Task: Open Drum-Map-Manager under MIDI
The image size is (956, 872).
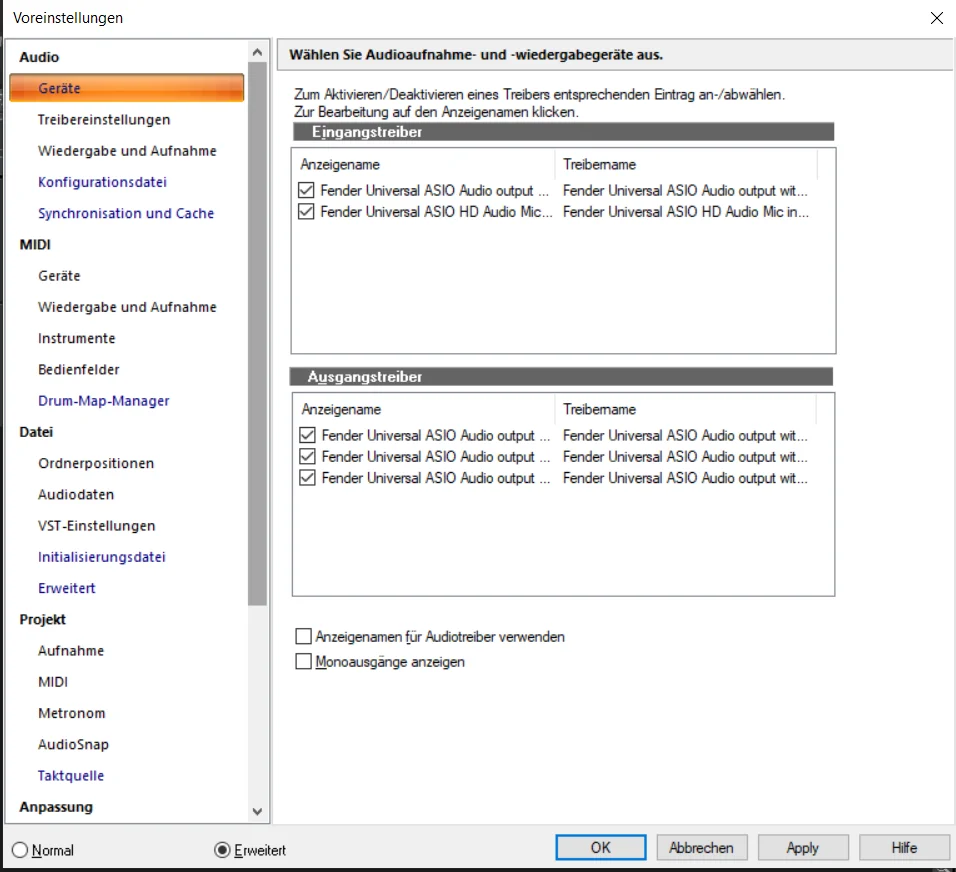Action: click(104, 401)
